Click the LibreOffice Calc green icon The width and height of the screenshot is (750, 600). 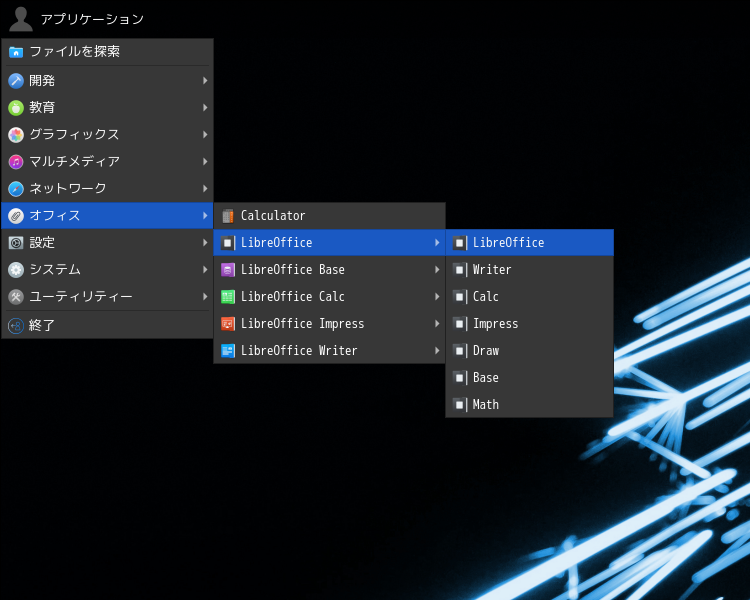(x=228, y=297)
